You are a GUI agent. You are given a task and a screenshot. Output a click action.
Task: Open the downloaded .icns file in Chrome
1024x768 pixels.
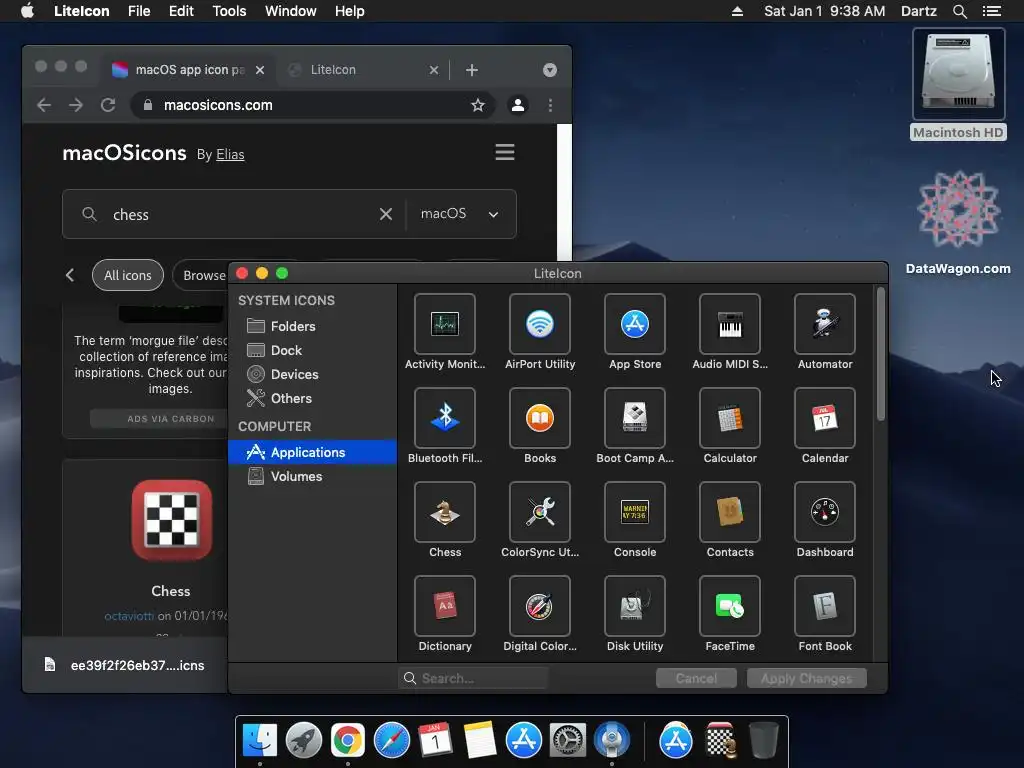click(x=124, y=665)
